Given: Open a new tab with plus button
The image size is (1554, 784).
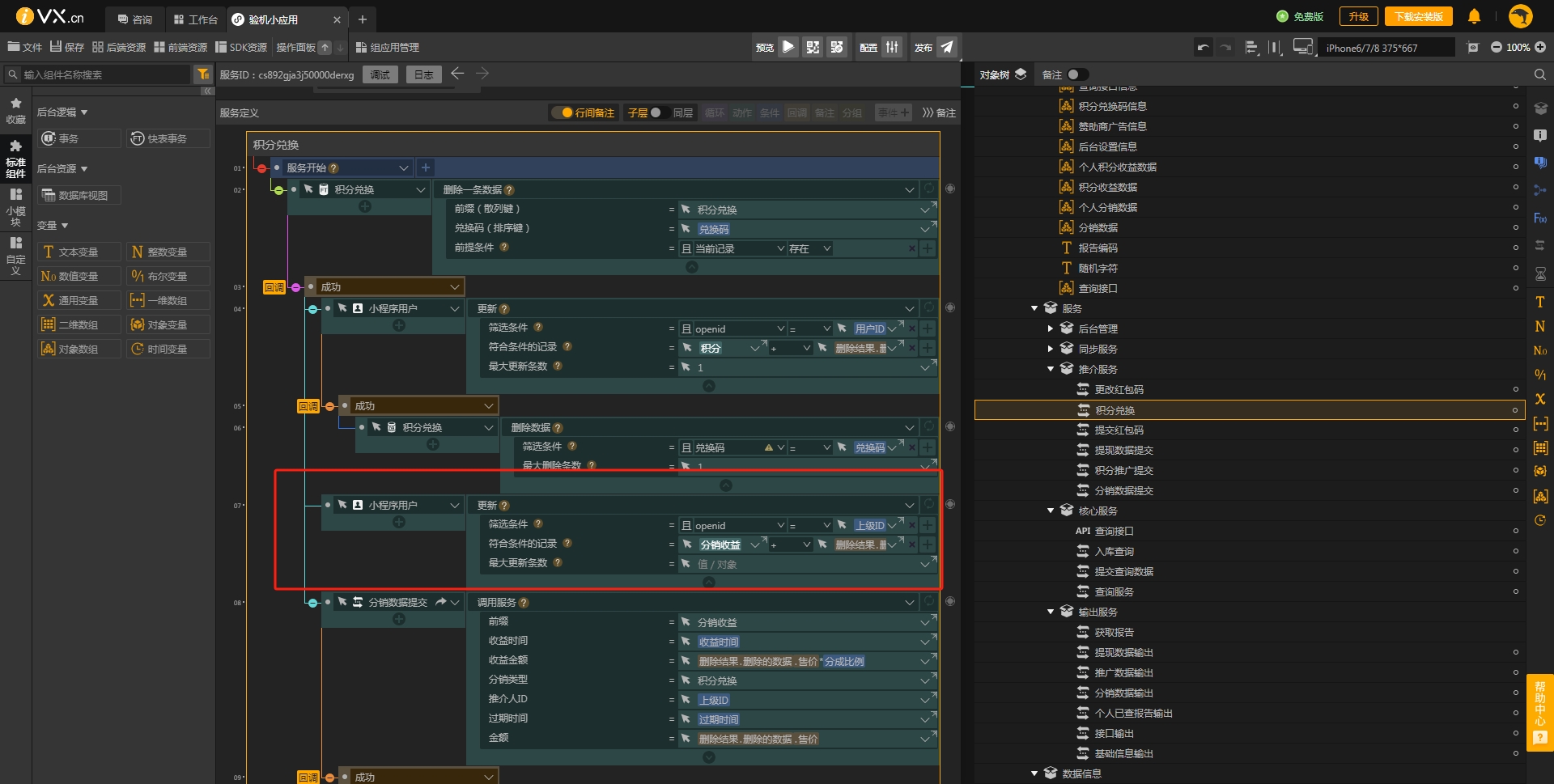Looking at the screenshot, I should point(363,19).
